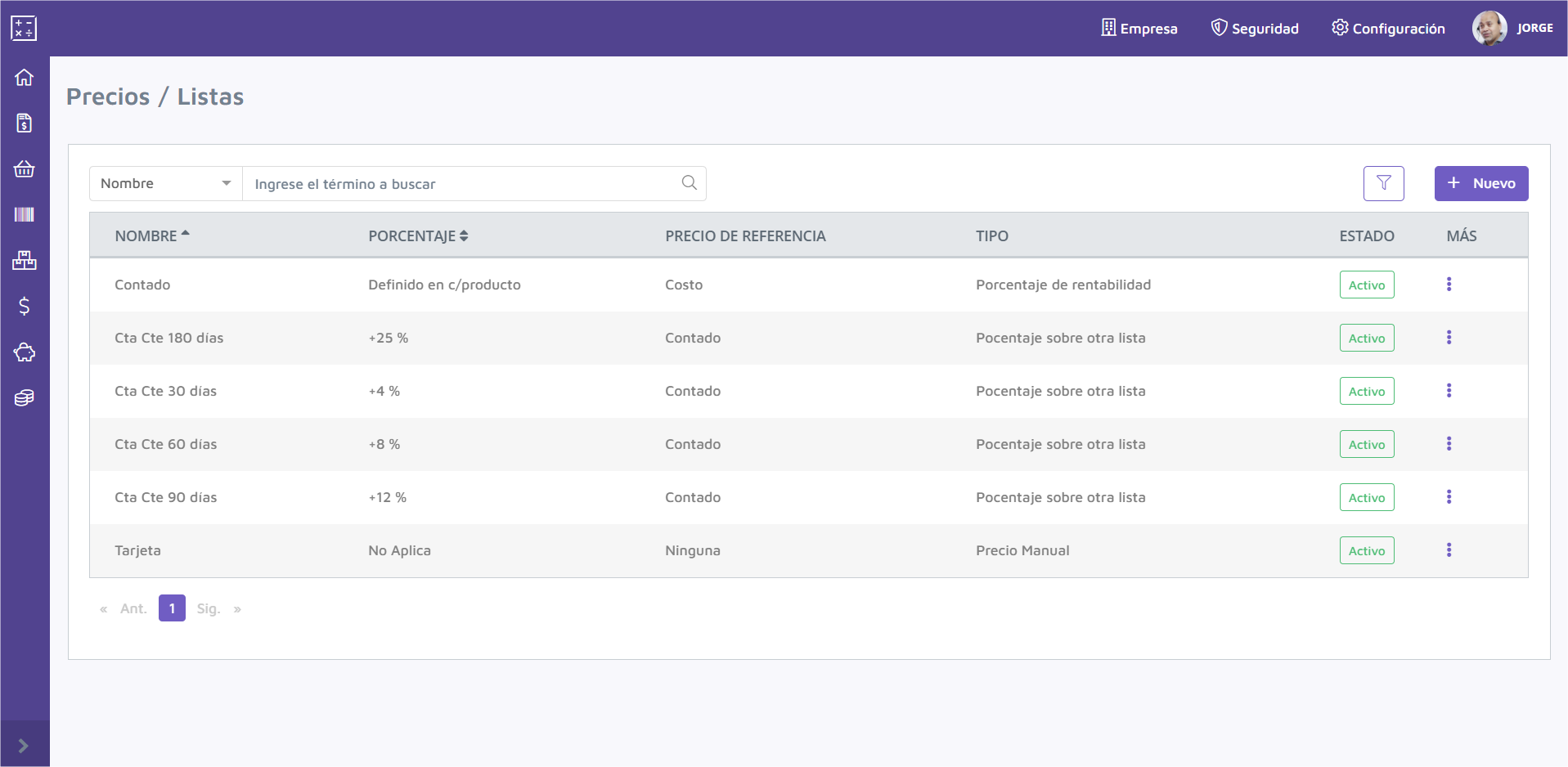Click the Ninguna reference price cell
Screen dimensions: 1568x767
(693, 550)
